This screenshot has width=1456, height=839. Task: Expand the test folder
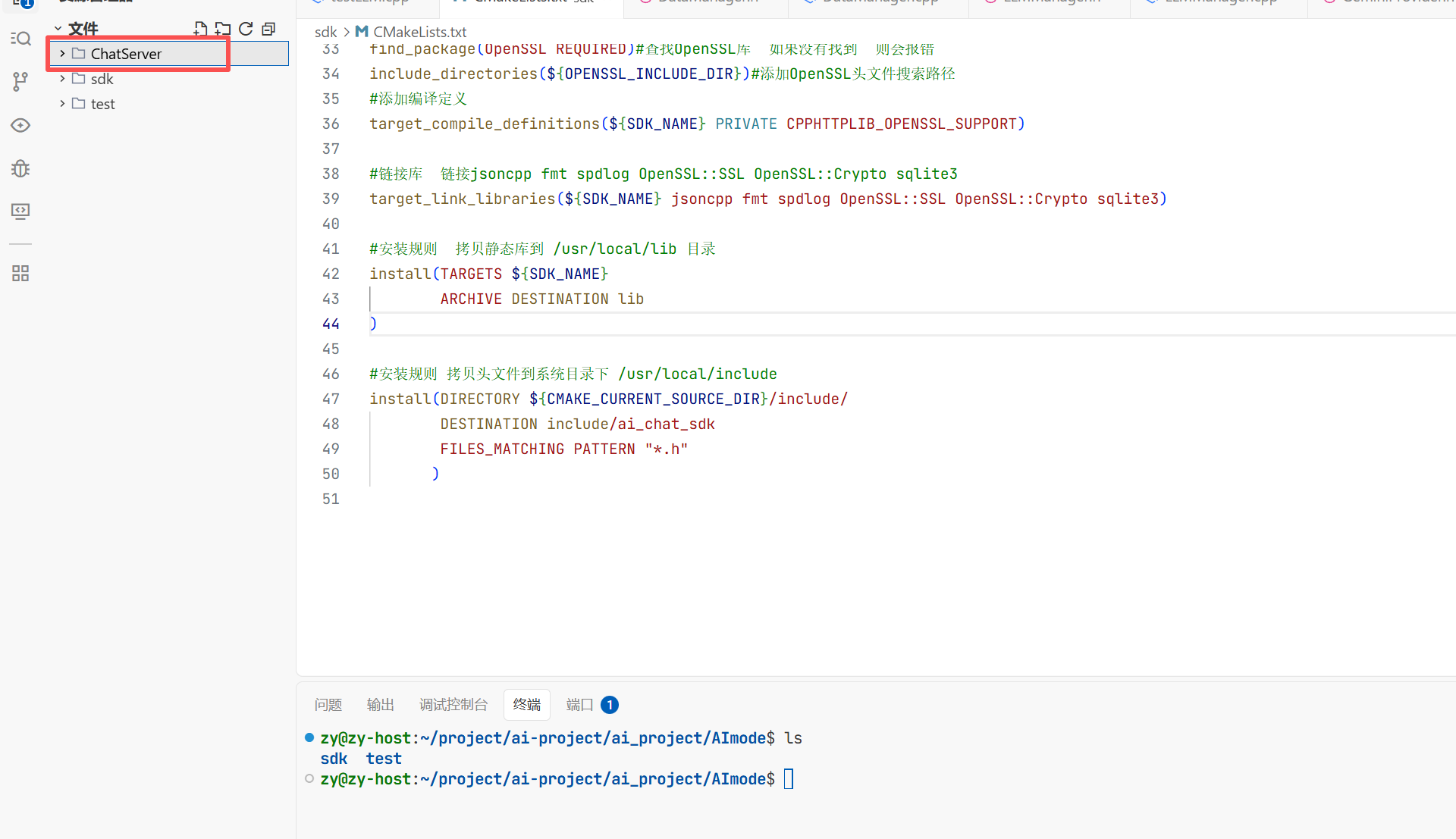[102, 104]
